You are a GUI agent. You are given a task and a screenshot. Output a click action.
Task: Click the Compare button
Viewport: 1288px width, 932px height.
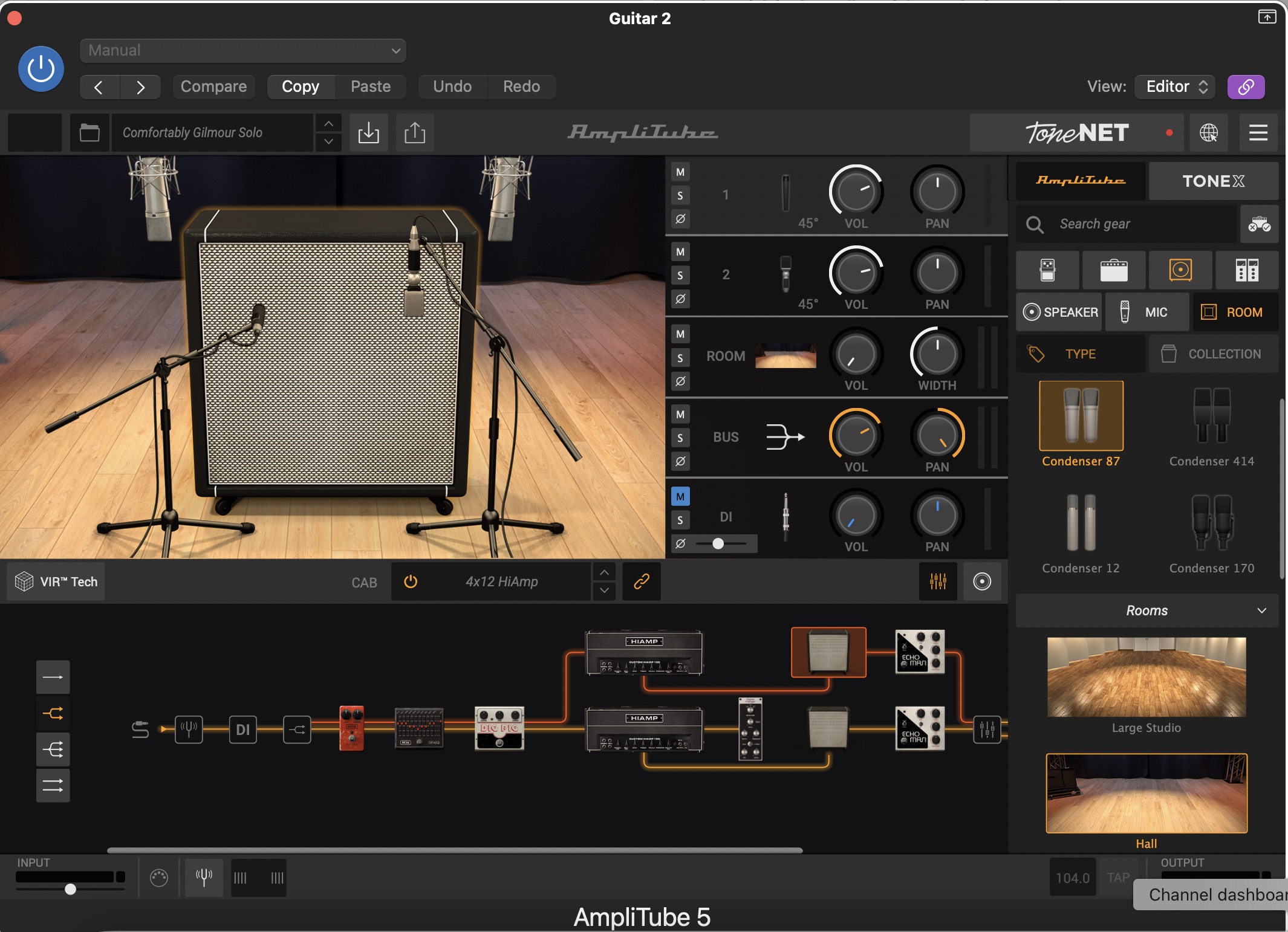coord(213,87)
